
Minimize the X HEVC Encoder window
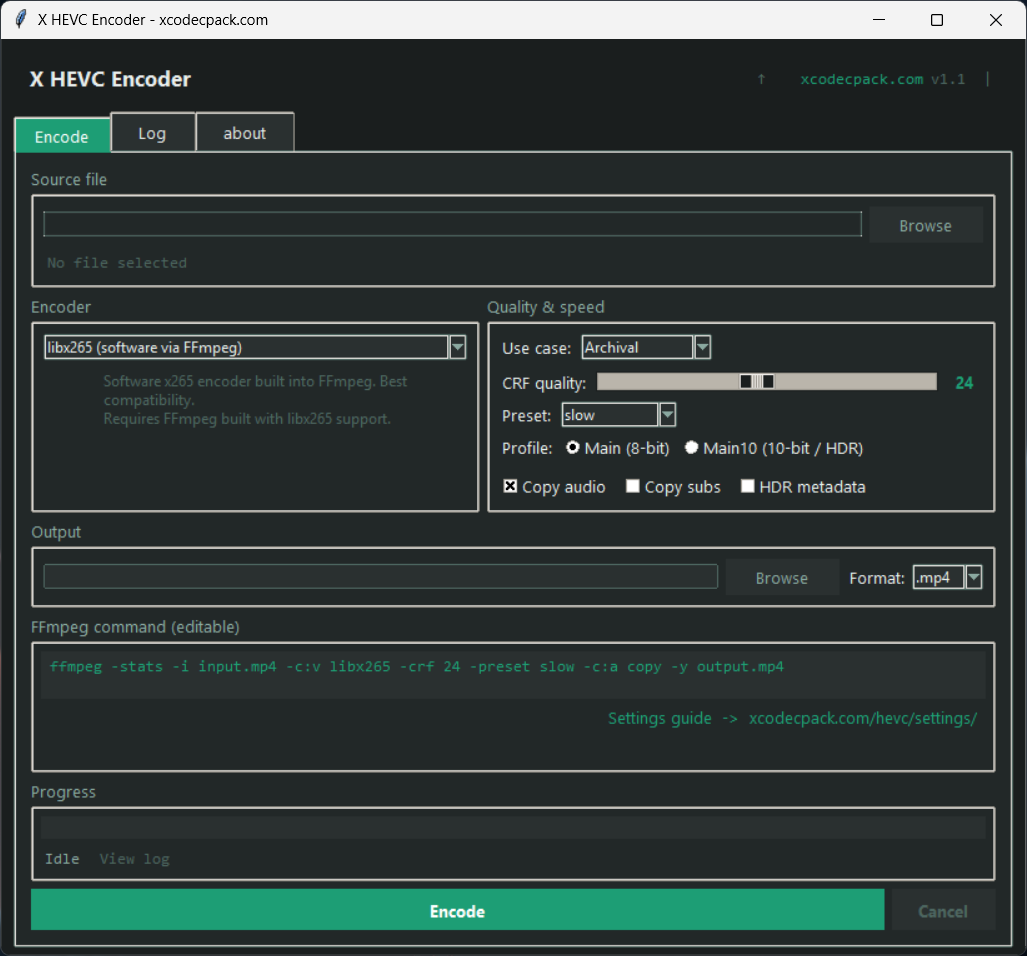coord(879,20)
